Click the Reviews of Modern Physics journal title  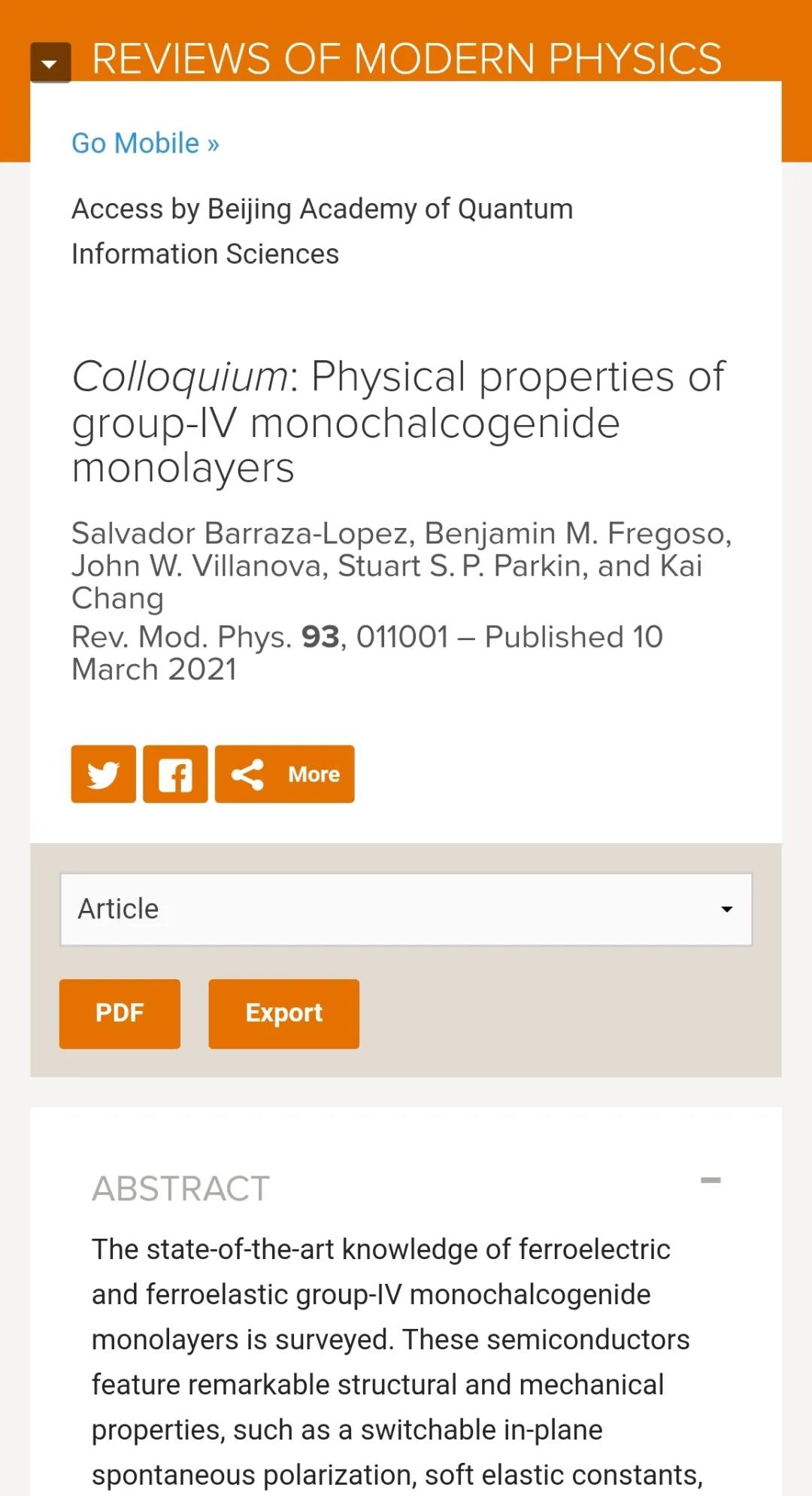[x=406, y=59]
